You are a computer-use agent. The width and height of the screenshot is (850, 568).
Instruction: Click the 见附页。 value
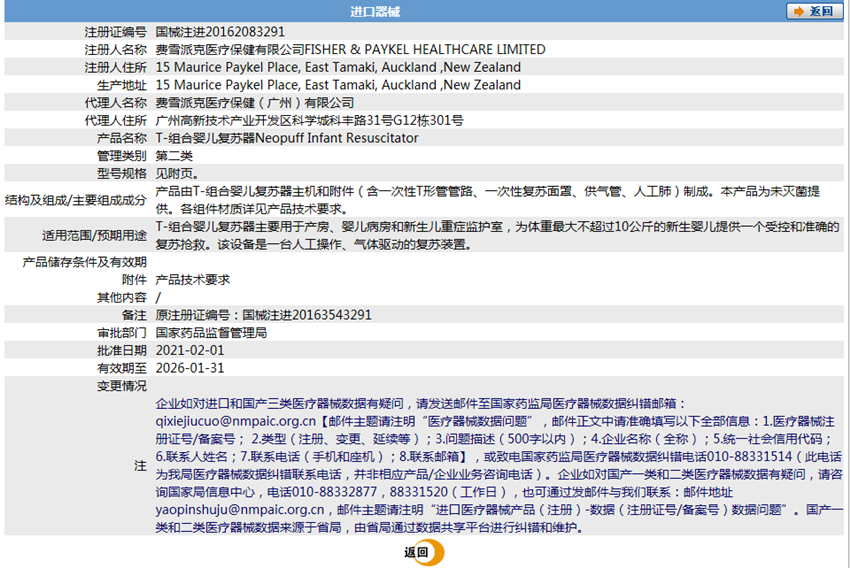177,173
